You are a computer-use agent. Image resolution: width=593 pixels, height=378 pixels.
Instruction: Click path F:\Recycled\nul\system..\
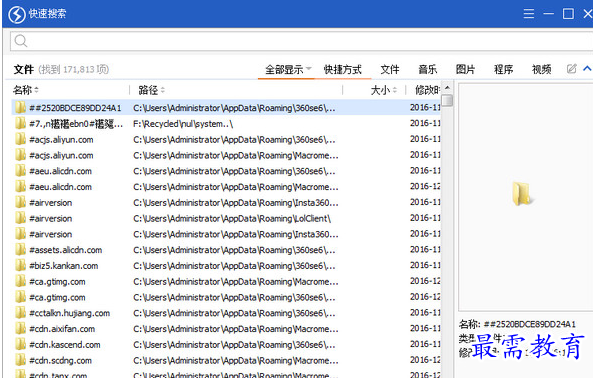[183, 124]
